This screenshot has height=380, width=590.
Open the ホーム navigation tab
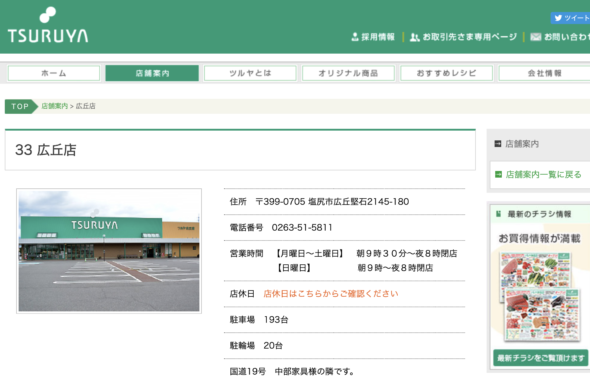click(x=54, y=73)
